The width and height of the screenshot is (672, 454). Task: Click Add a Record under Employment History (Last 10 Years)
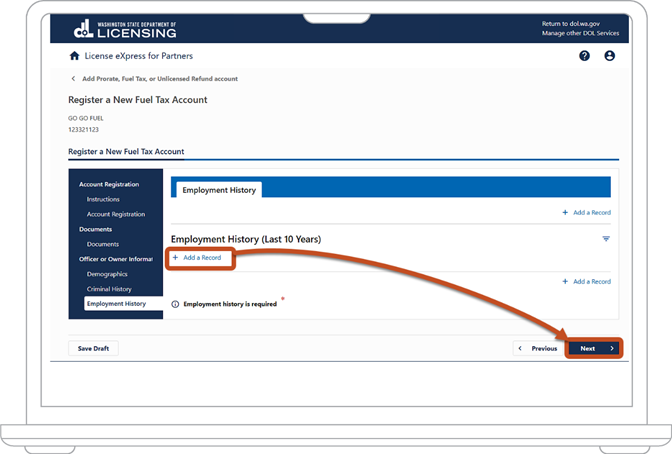pyautogui.click(x=197, y=258)
